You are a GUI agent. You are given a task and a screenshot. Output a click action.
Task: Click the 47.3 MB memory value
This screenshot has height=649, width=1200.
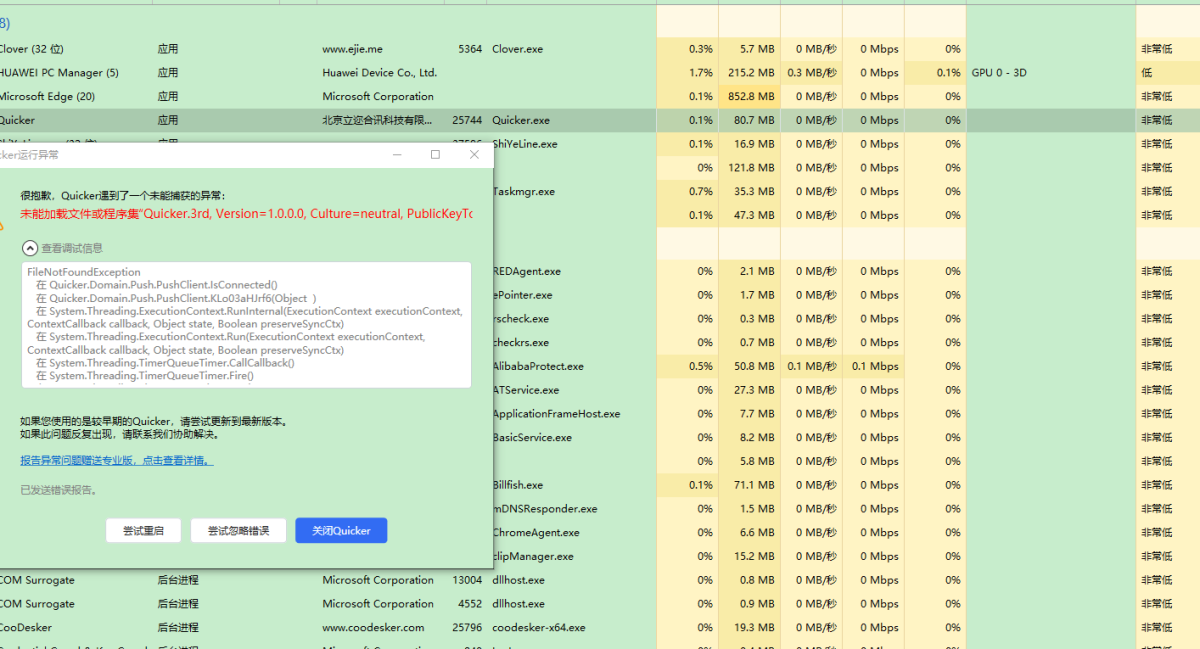[x=754, y=215]
